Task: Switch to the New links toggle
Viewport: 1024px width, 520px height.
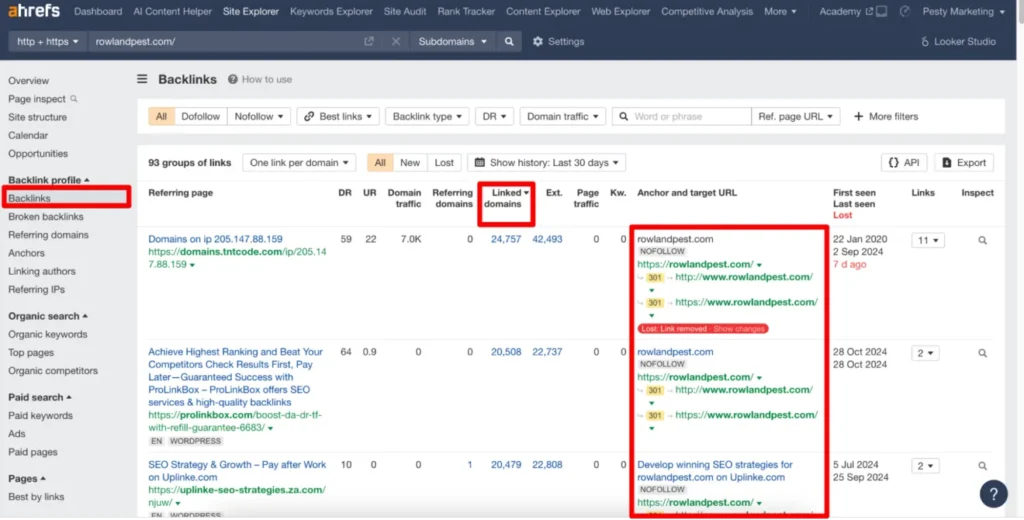Action: [x=410, y=162]
